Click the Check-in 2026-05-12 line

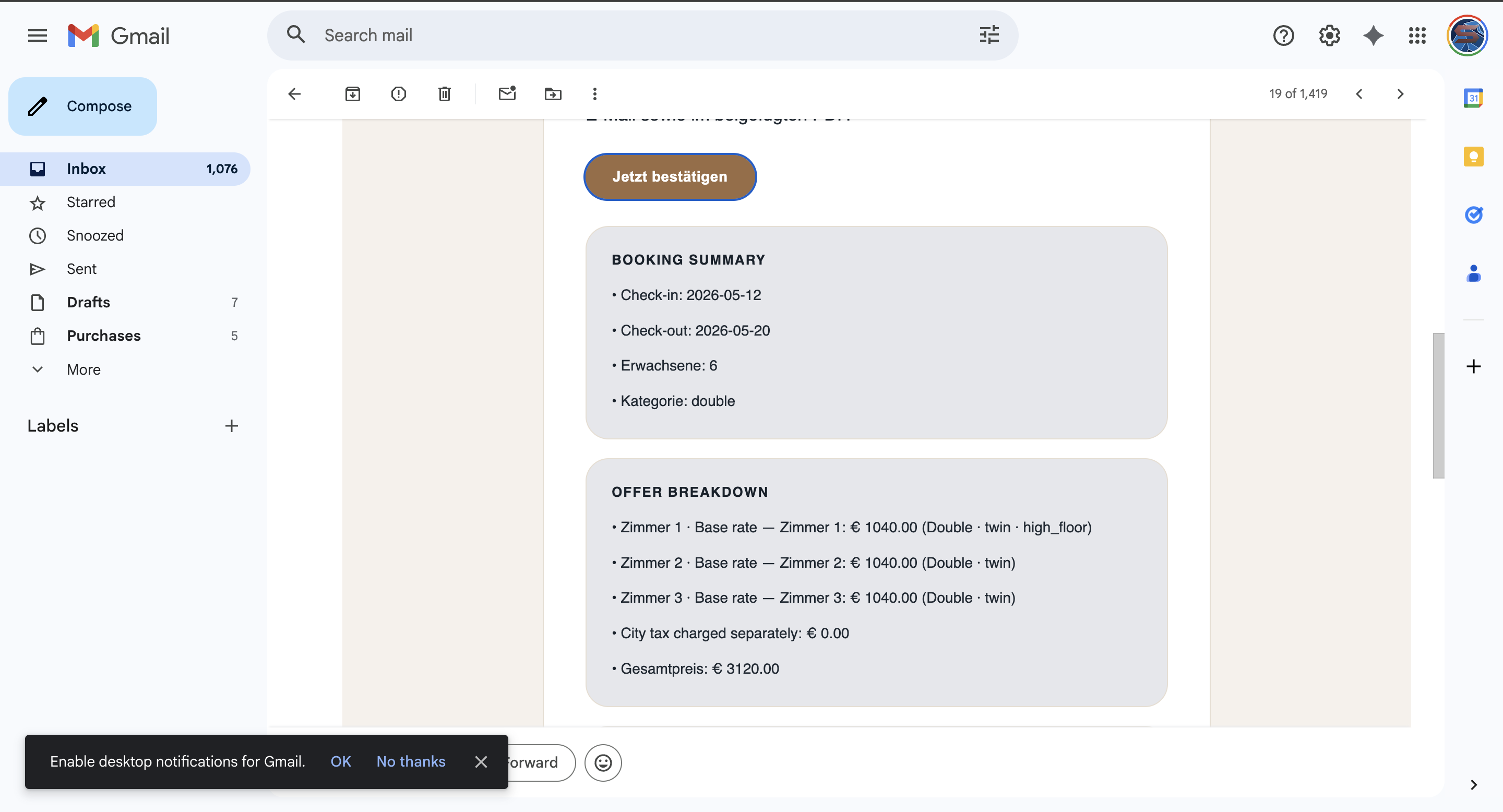[687, 295]
